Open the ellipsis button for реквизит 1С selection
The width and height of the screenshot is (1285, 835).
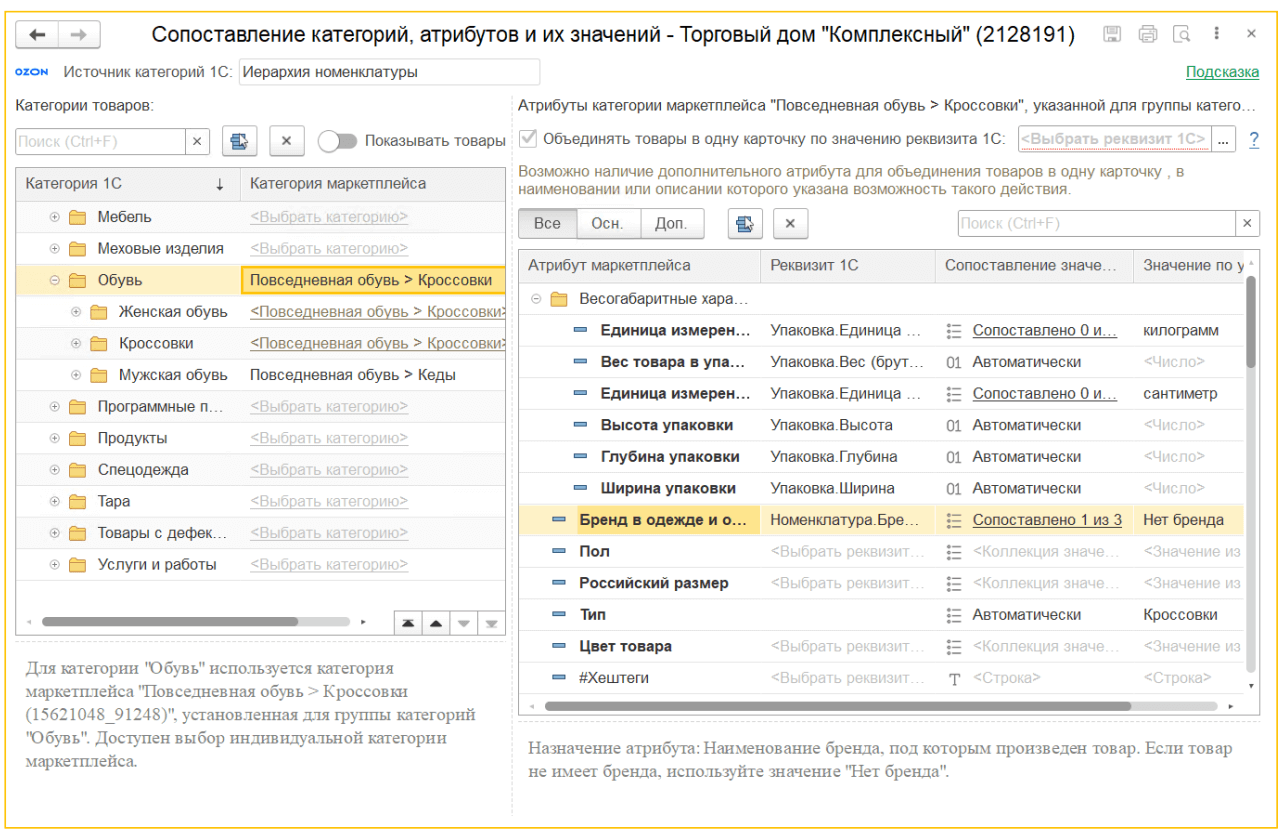(1225, 140)
